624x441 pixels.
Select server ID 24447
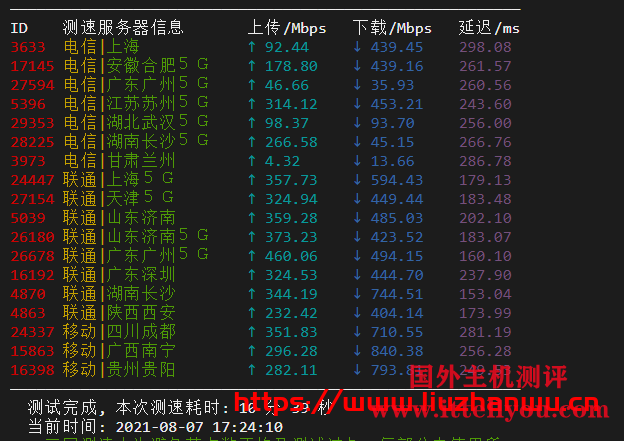click(32, 180)
